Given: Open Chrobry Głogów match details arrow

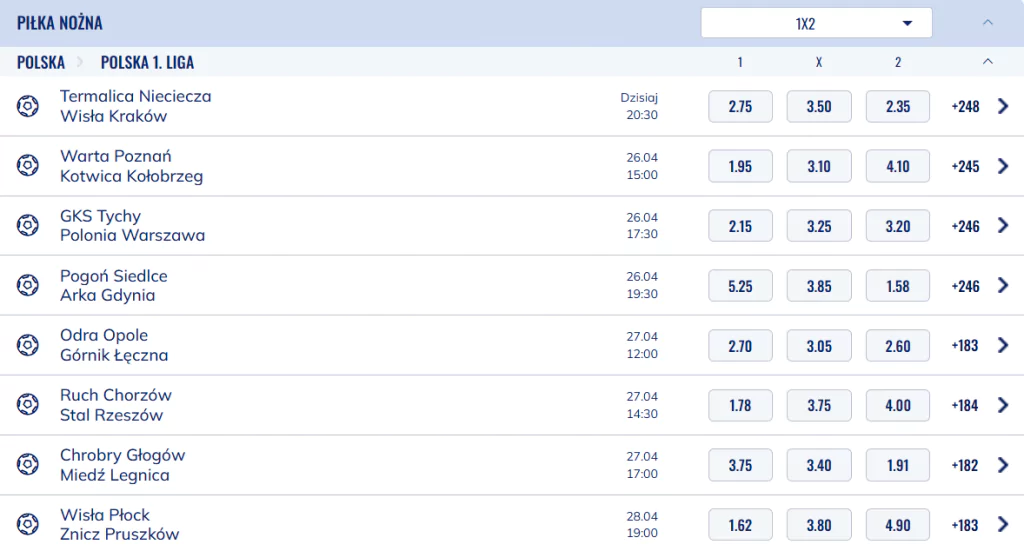Looking at the screenshot, I should tap(1003, 465).
